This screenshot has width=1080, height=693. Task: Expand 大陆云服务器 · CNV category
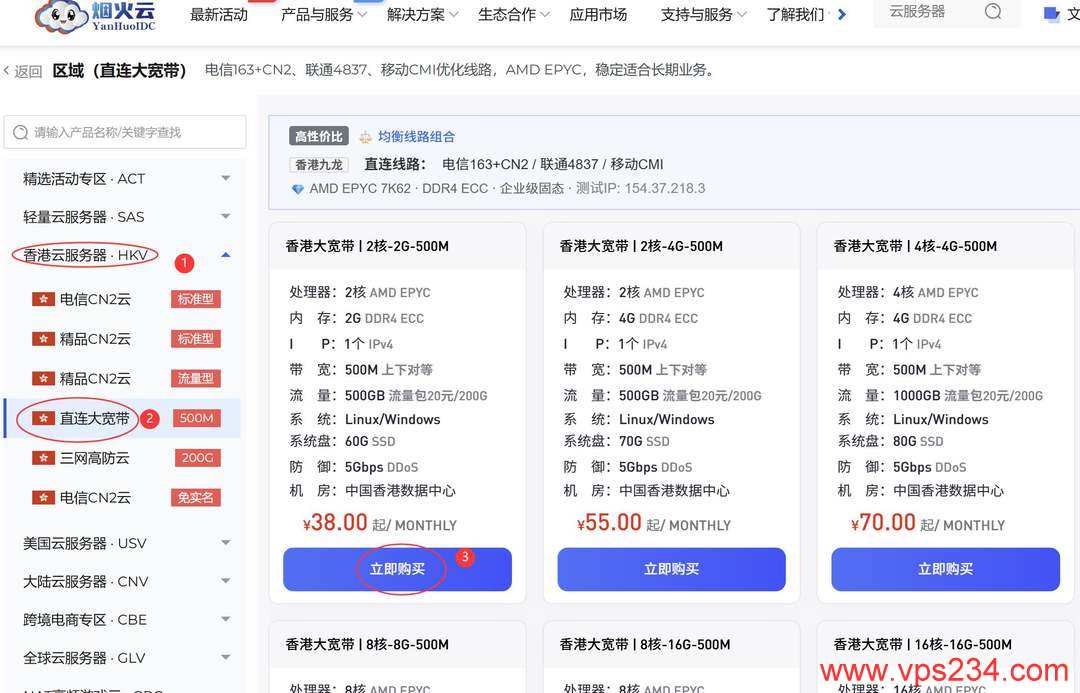[126, 581]
